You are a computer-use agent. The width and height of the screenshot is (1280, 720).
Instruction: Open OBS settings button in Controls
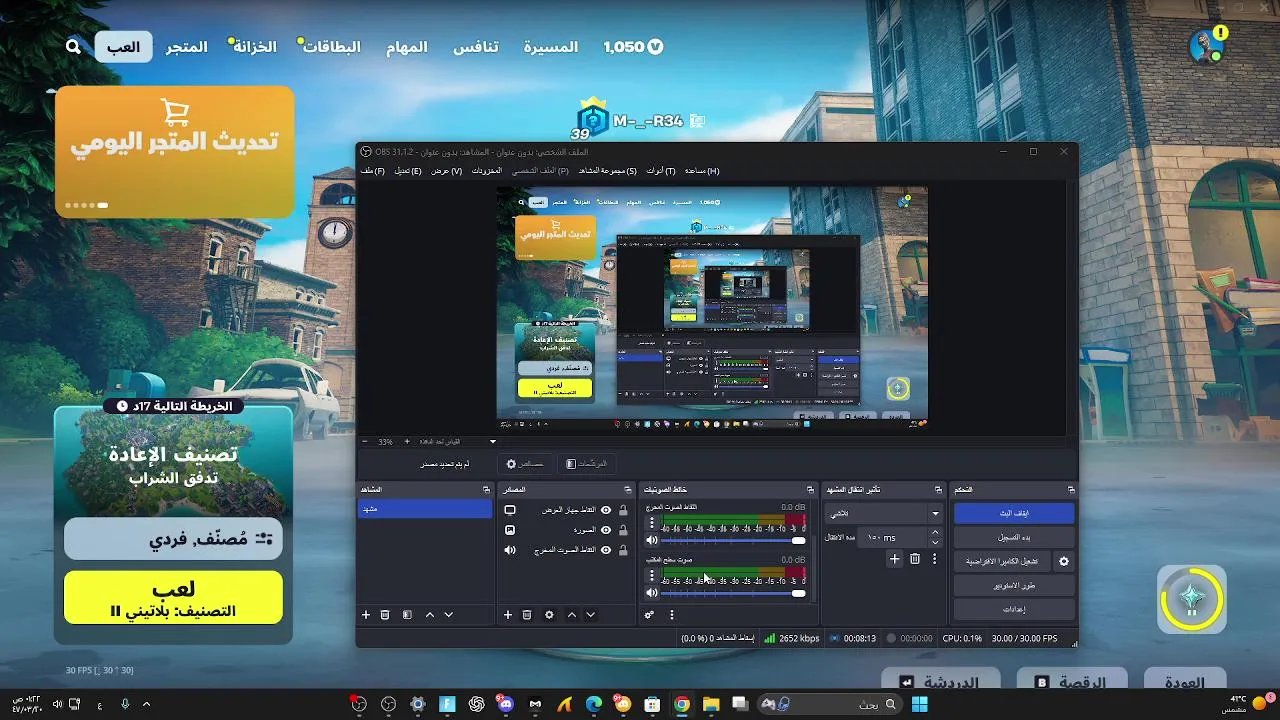tap(1014, 609)
